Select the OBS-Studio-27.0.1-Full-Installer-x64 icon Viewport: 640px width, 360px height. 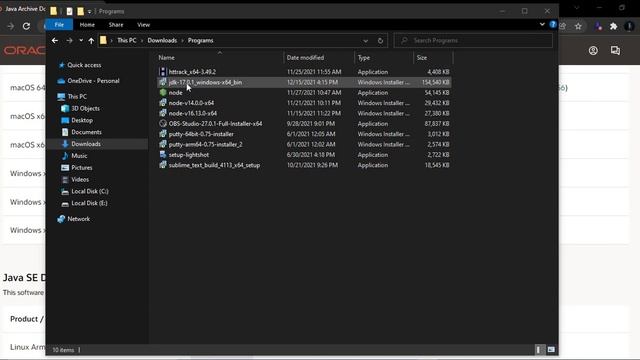[x=163, y=124]
